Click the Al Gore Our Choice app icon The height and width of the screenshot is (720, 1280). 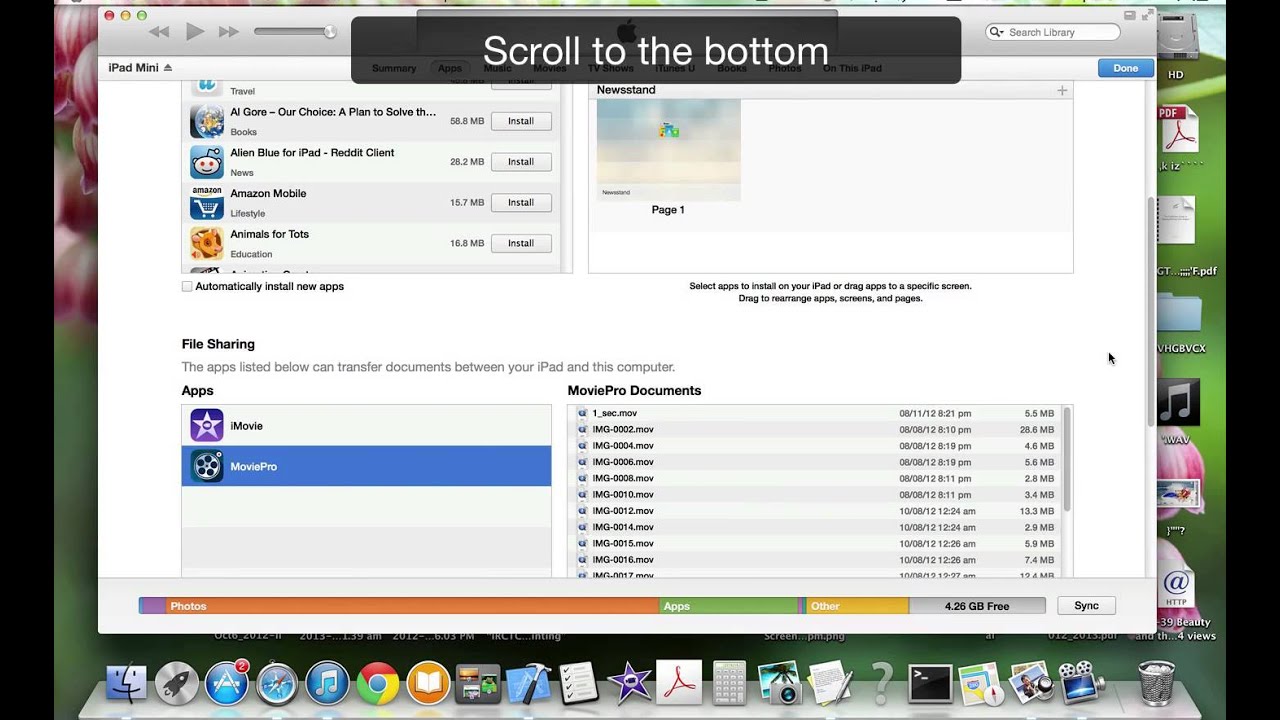tap(207, 121)
